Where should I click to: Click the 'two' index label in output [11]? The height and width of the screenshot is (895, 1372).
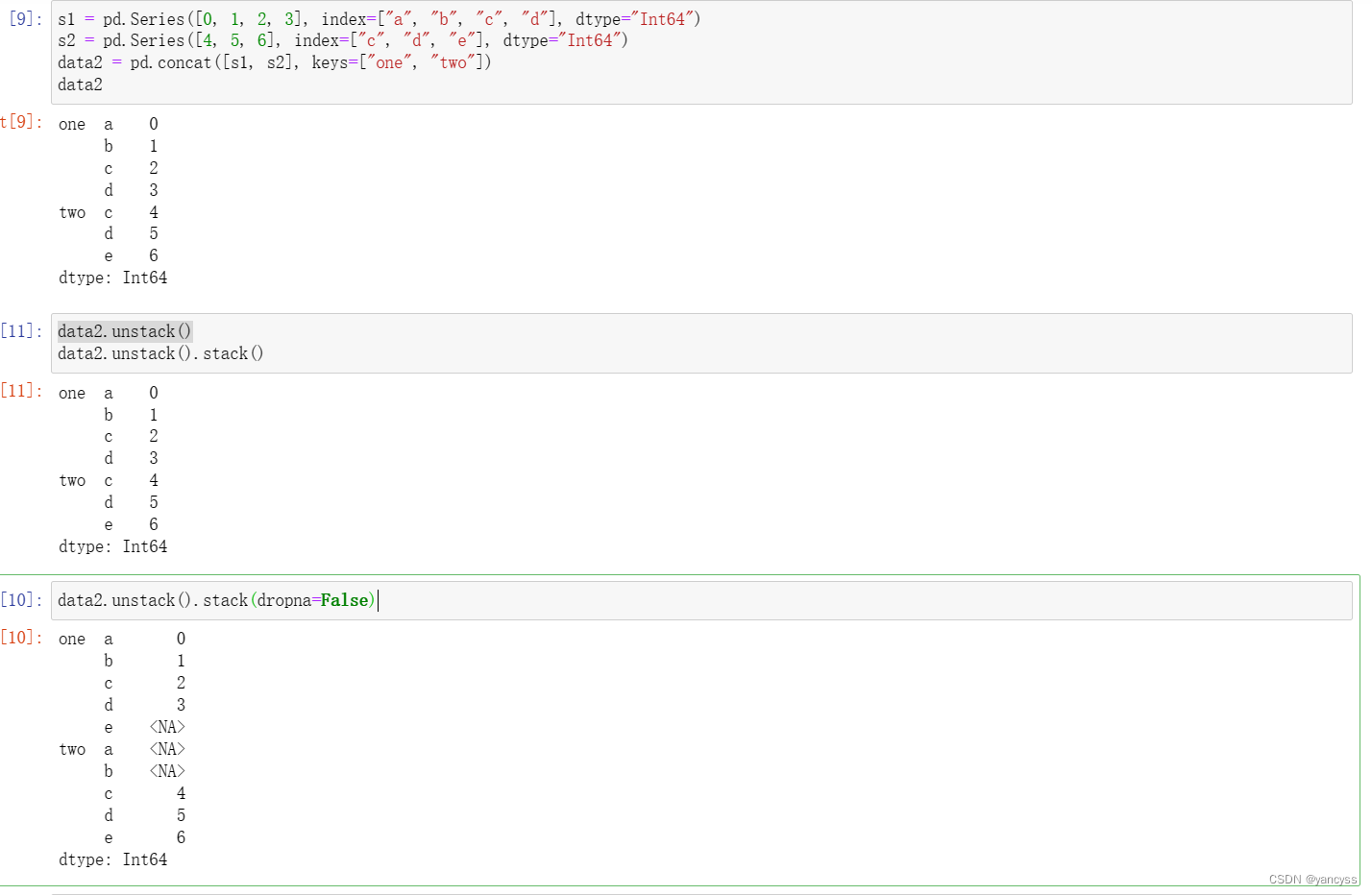pyautogui.click(x=72, y=480)
